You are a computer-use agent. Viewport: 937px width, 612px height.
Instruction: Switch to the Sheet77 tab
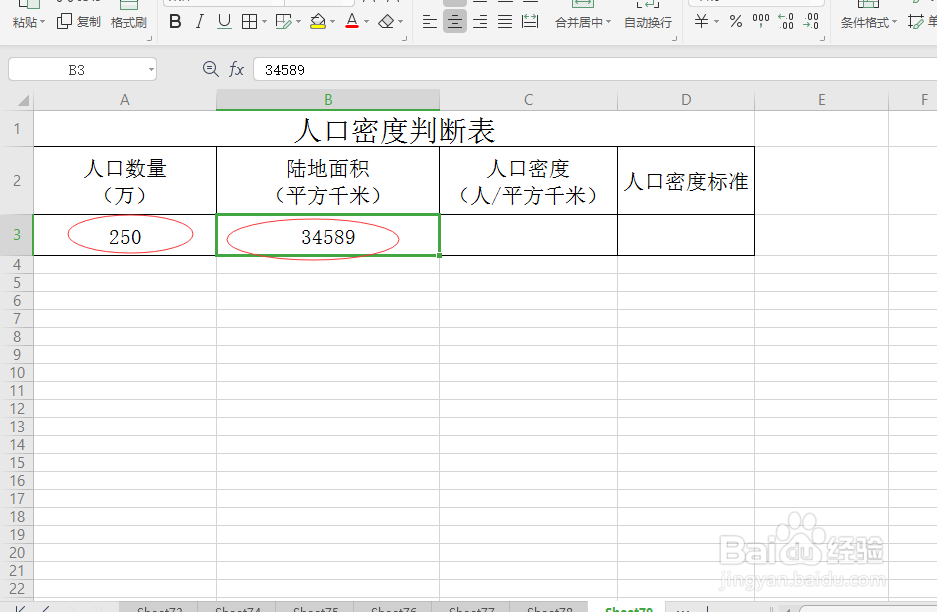point(470,608)
